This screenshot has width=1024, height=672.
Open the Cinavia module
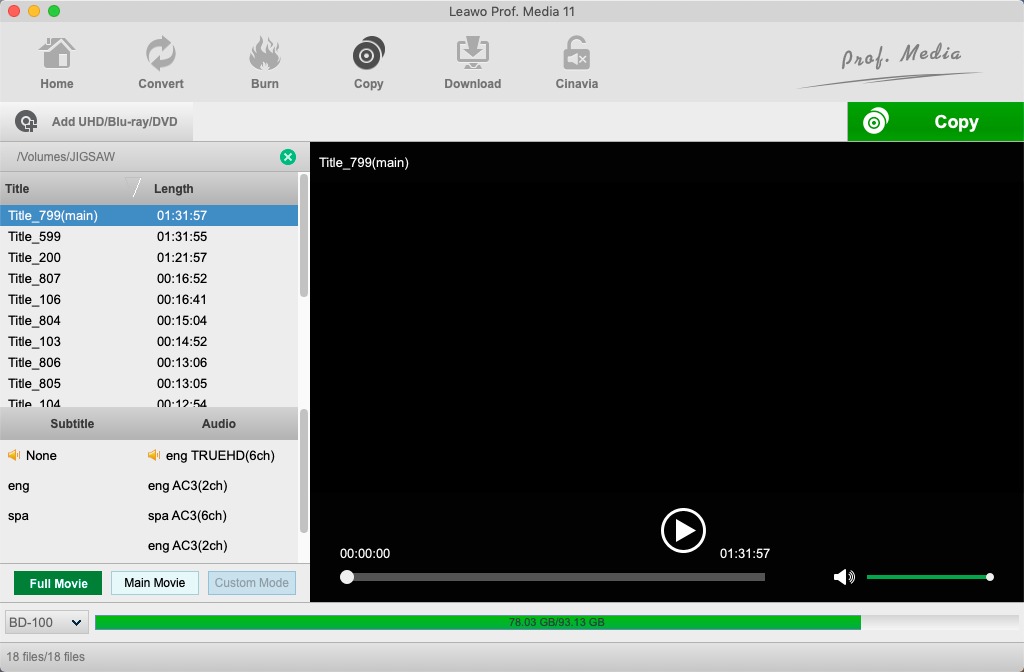[576, 61]
